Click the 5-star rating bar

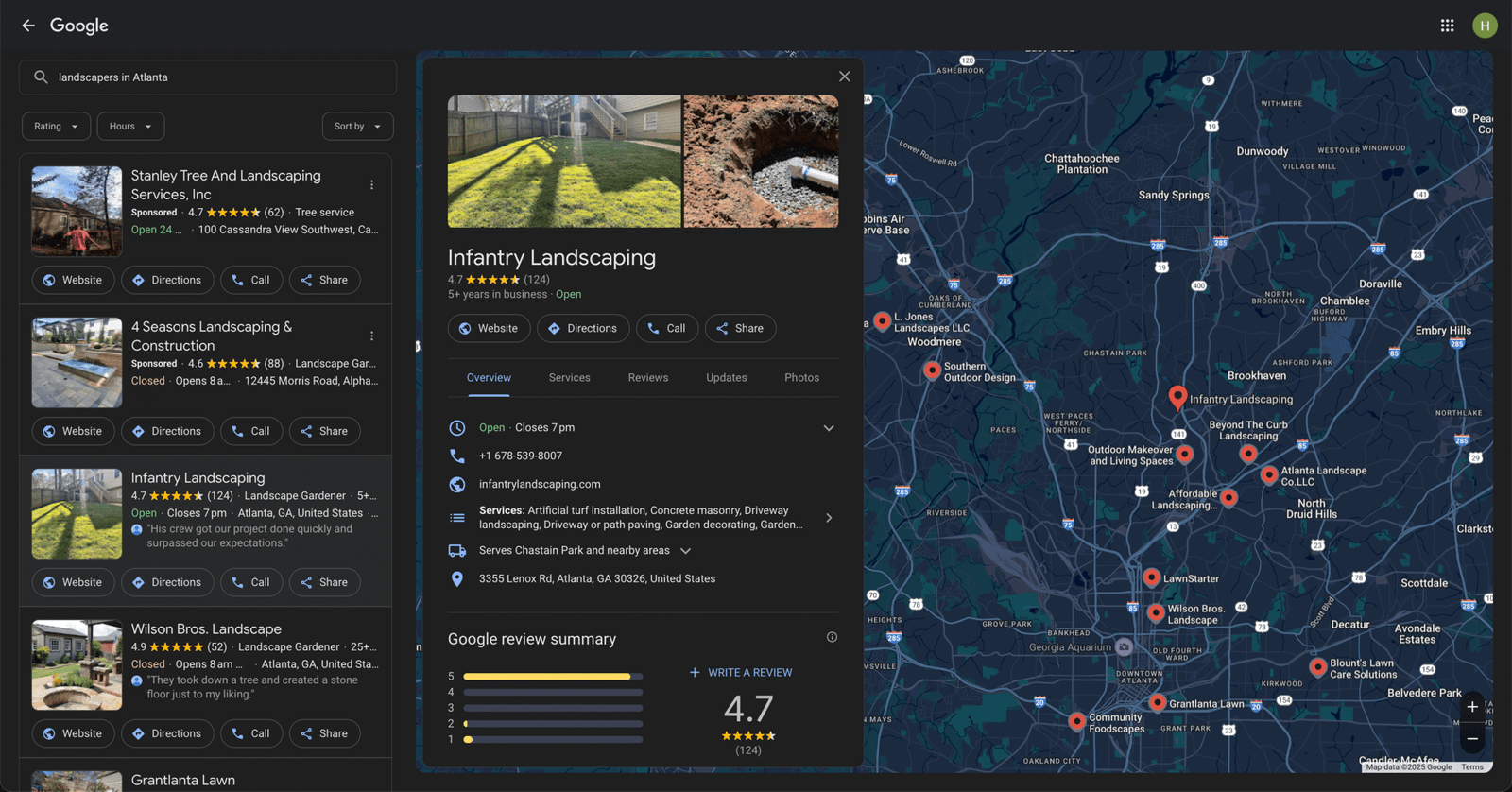coord(553,677)
